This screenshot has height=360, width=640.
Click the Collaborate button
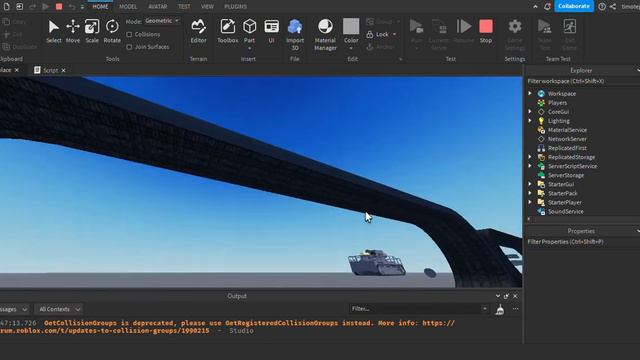pyautogui.click(x=573, y=6)
